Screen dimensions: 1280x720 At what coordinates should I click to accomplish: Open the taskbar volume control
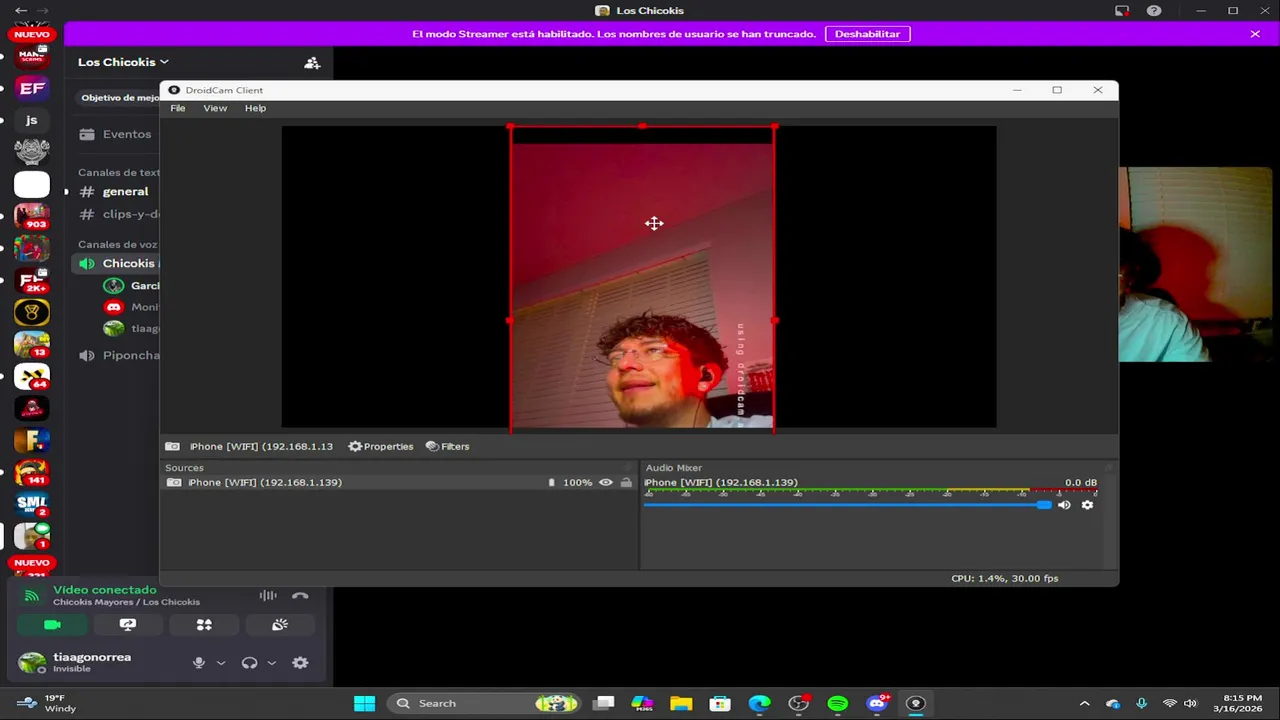pos(1190,703)
